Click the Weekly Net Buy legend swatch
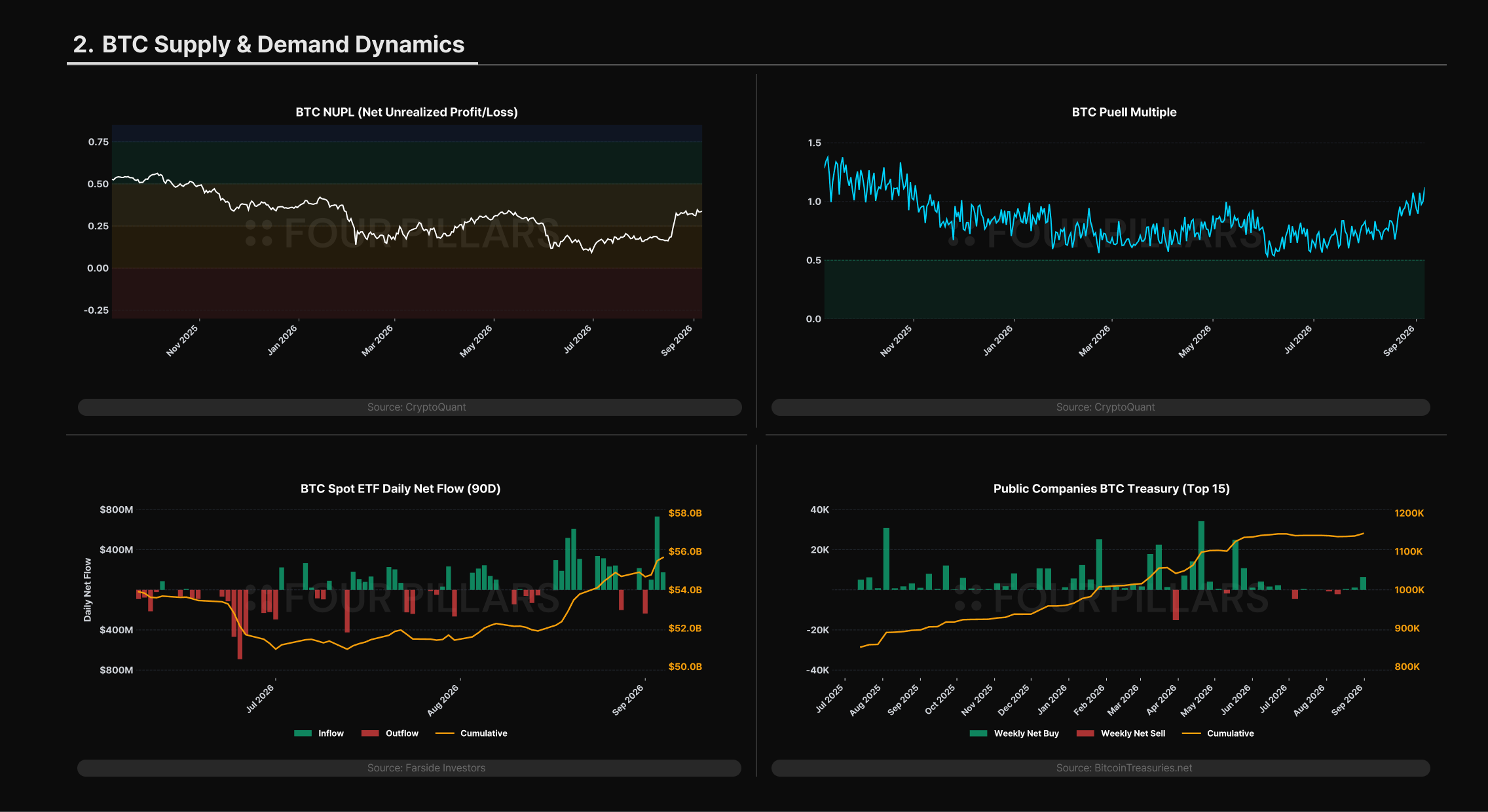 978,733
